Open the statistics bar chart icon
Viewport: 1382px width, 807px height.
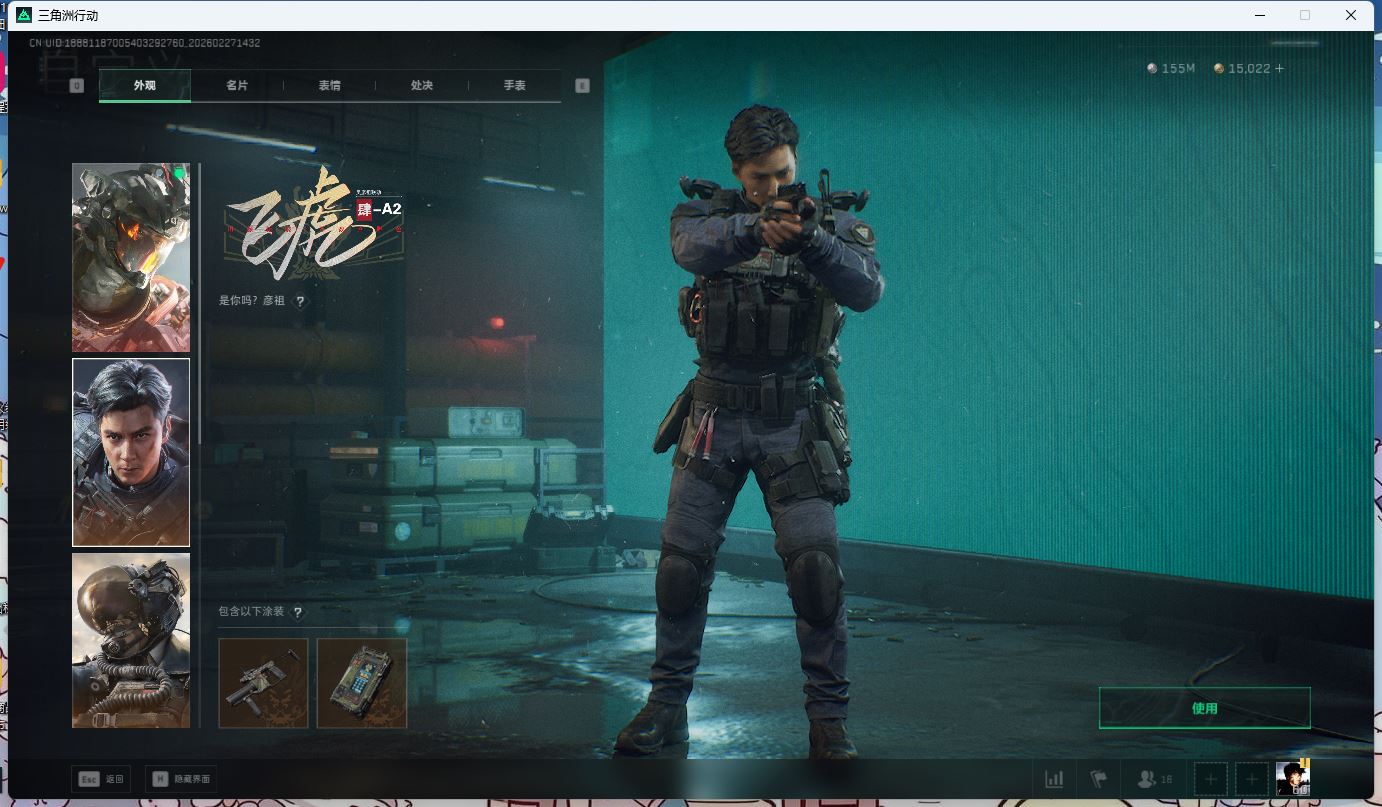coord(1054,779)
